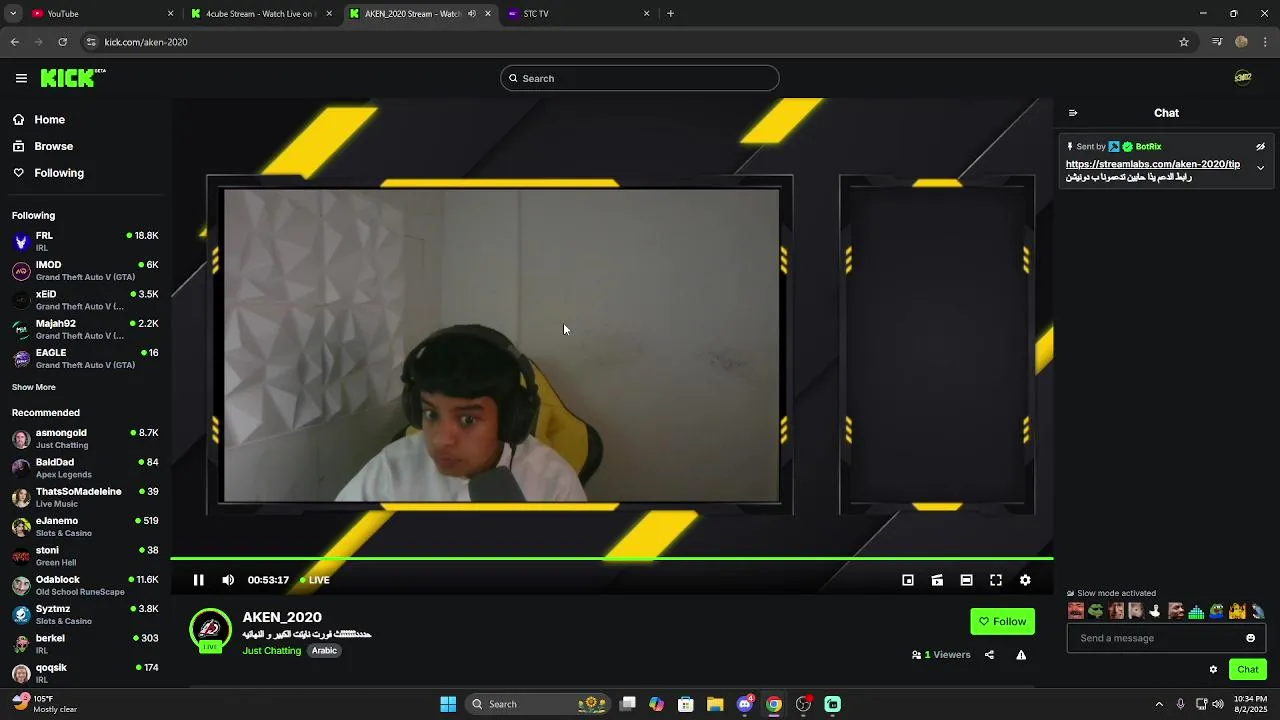Select the Arabic language tag
1280x720 pixels.
pyautogui.click(x=324, y=650)
